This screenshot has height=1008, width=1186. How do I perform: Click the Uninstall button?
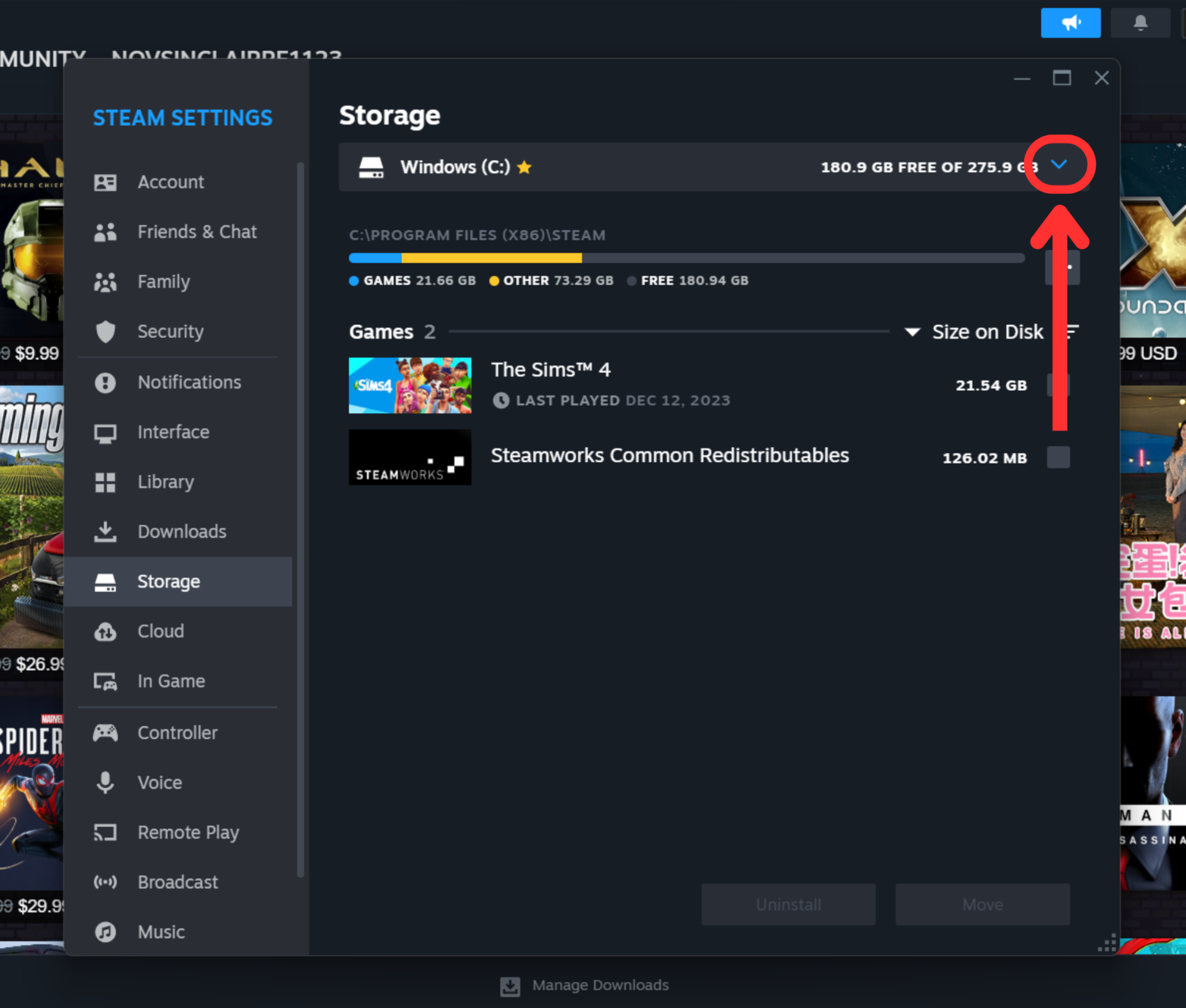[x=788, y=904]
